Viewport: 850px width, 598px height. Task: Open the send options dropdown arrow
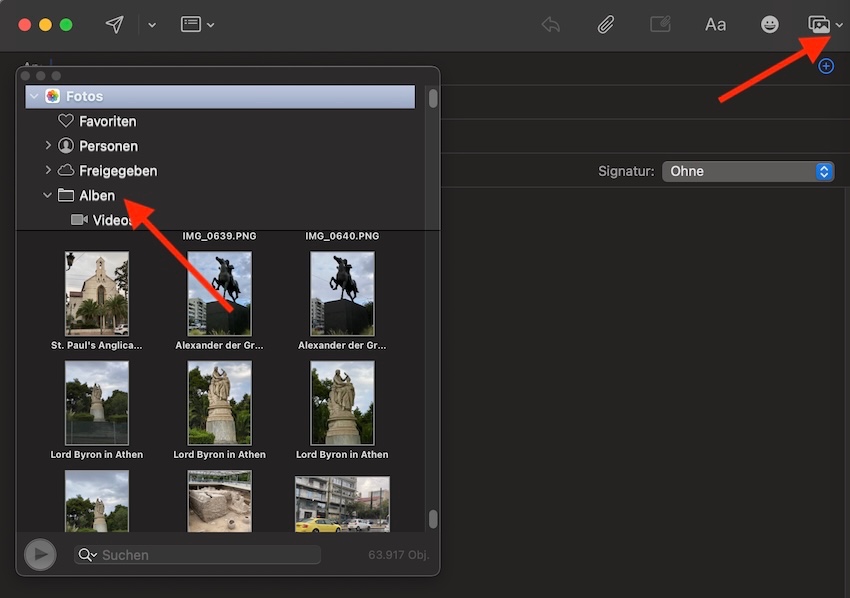(x=152, y=25)
